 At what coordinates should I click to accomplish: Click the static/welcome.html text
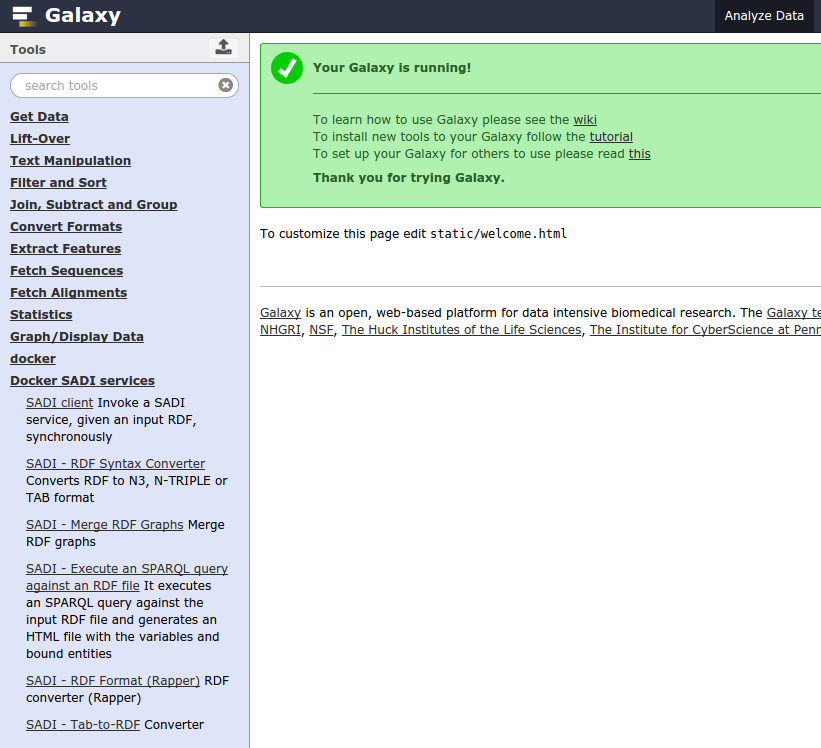click(498, 233)
